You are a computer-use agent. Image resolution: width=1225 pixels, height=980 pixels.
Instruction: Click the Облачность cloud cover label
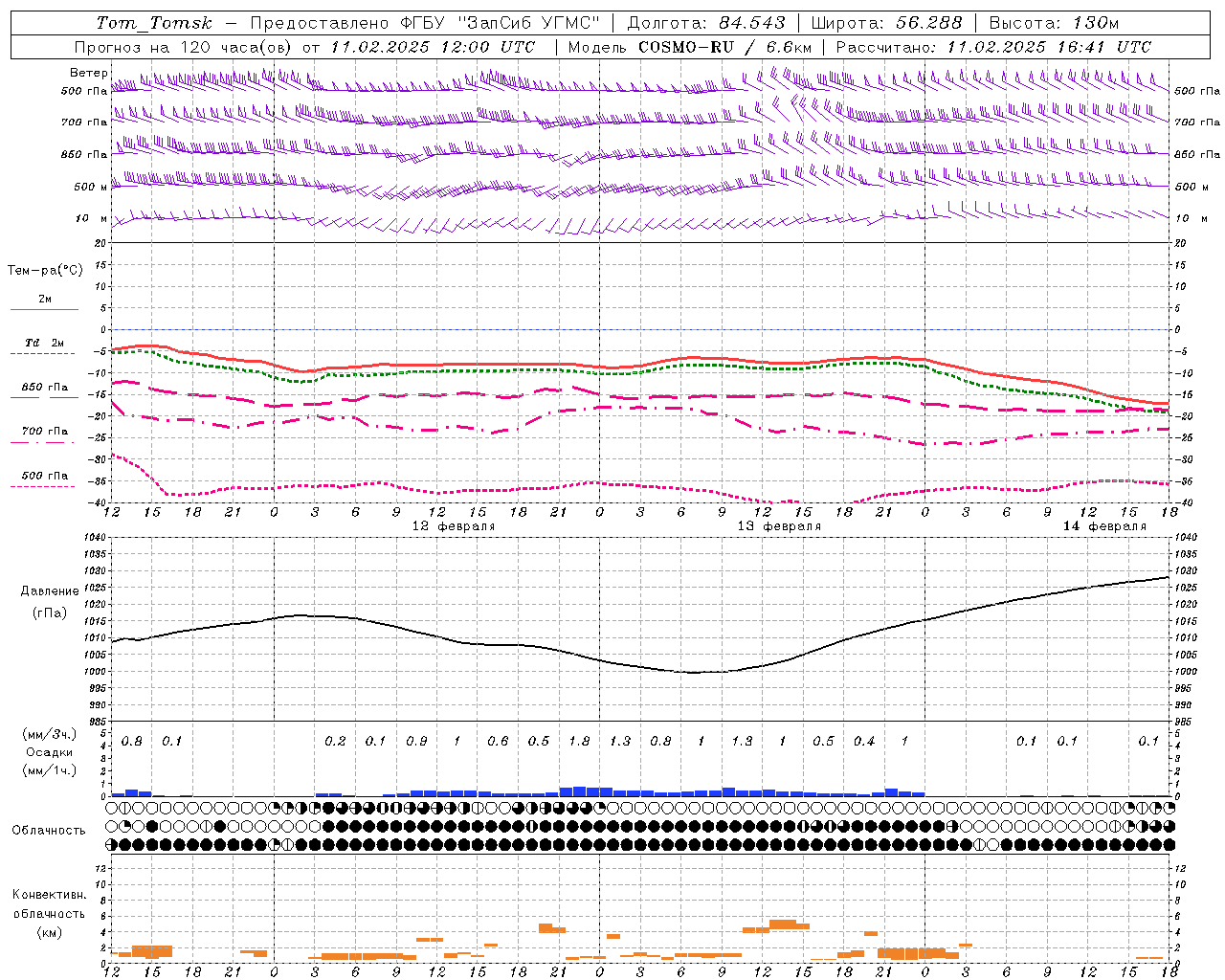(49, 831)
